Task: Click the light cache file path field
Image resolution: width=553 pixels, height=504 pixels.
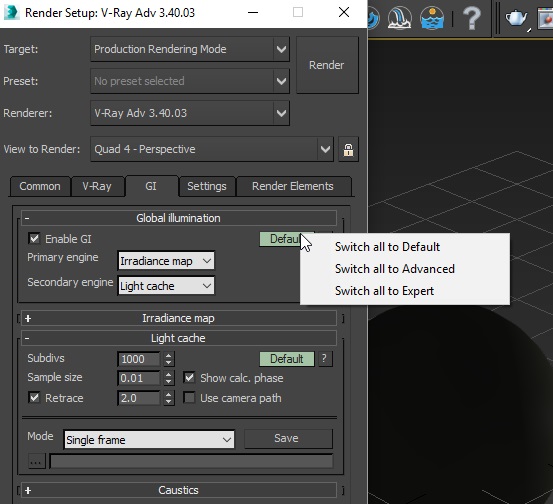Action: 191,461
